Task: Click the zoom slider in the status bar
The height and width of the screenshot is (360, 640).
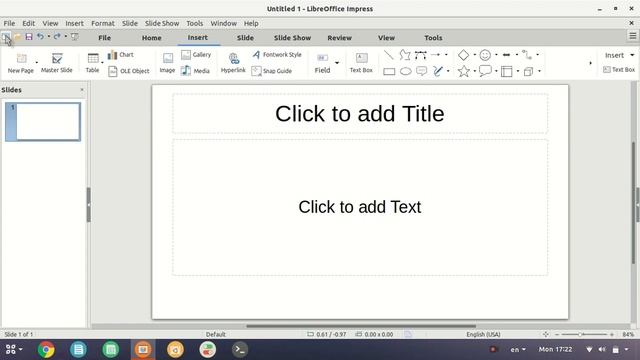Action: [x=584, y=334]
